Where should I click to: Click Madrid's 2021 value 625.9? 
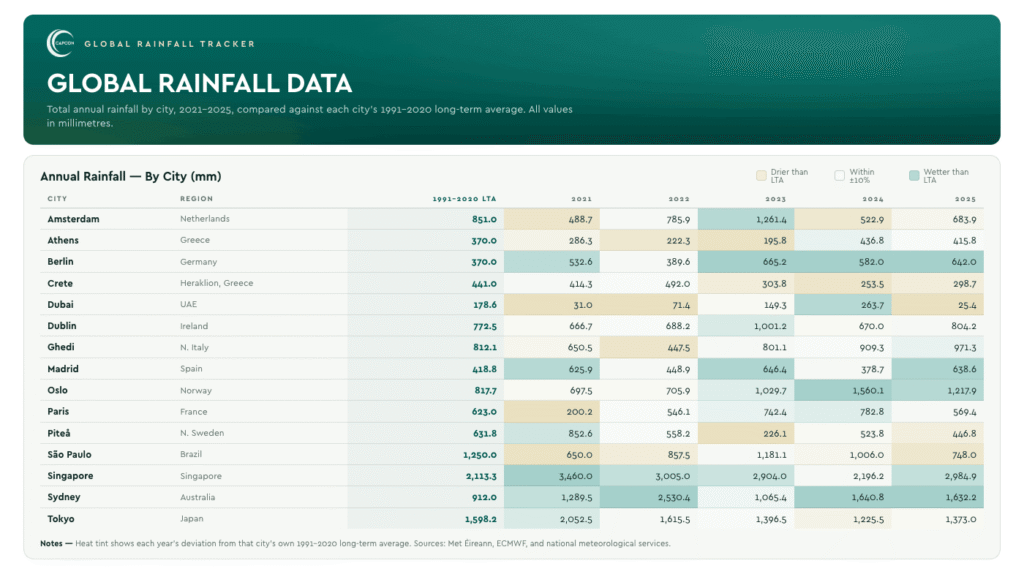(580, 370)
